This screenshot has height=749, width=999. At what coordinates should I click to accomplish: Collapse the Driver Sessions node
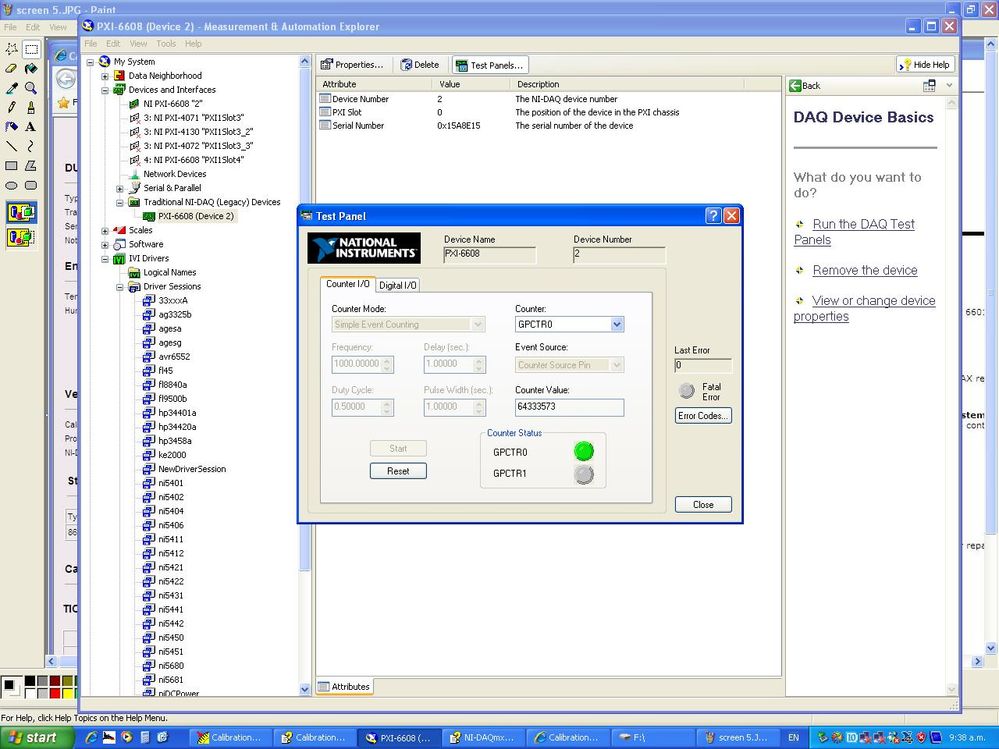[120, 287]
